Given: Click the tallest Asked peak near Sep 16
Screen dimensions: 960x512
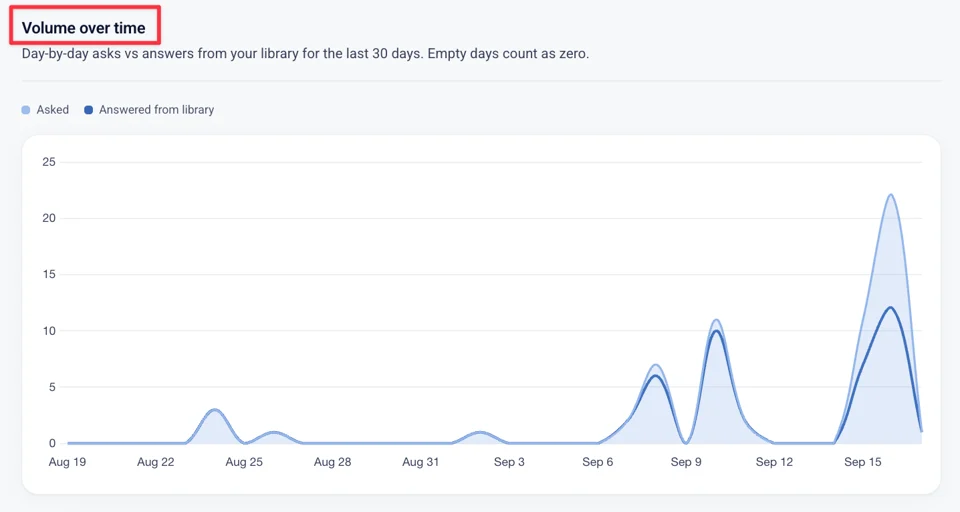Looking at the screenshot, I should (x=890, y=195).
